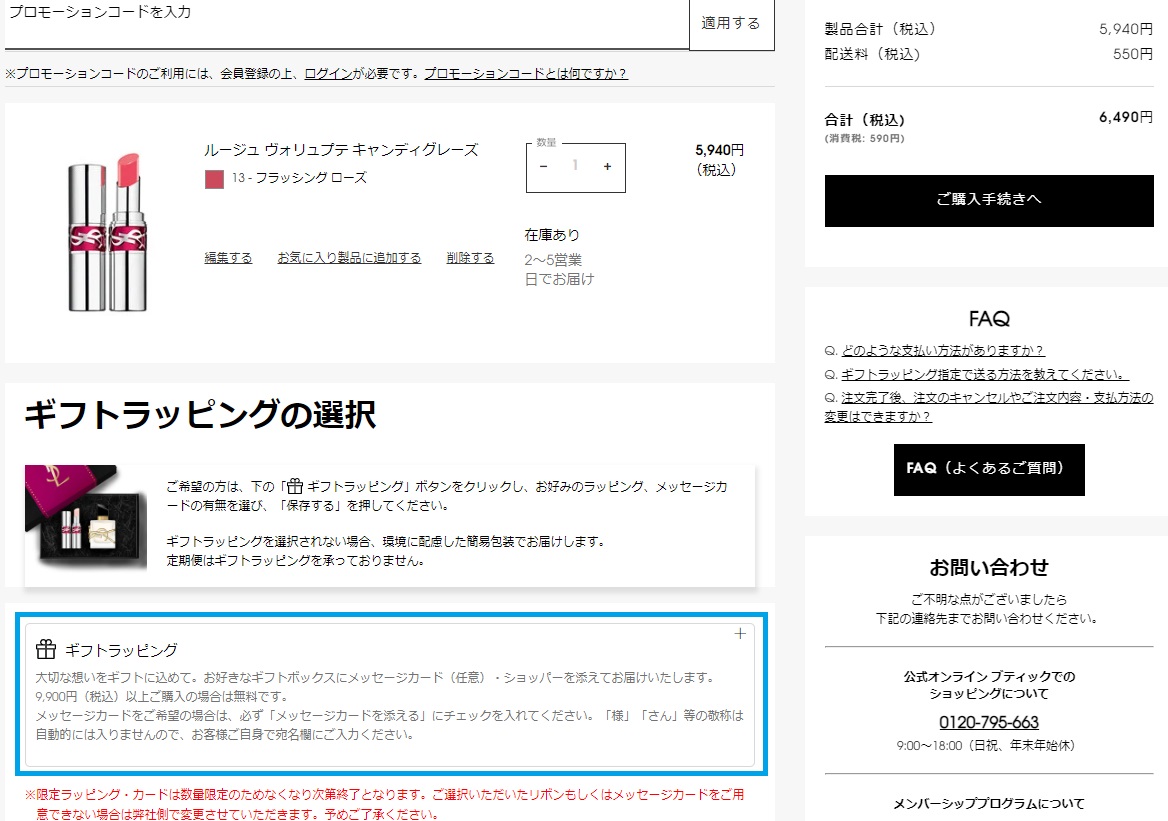Click お気に入り製品に追加する link
The width and height of the screenshot is (1168, 821).
tap(349, 258)
